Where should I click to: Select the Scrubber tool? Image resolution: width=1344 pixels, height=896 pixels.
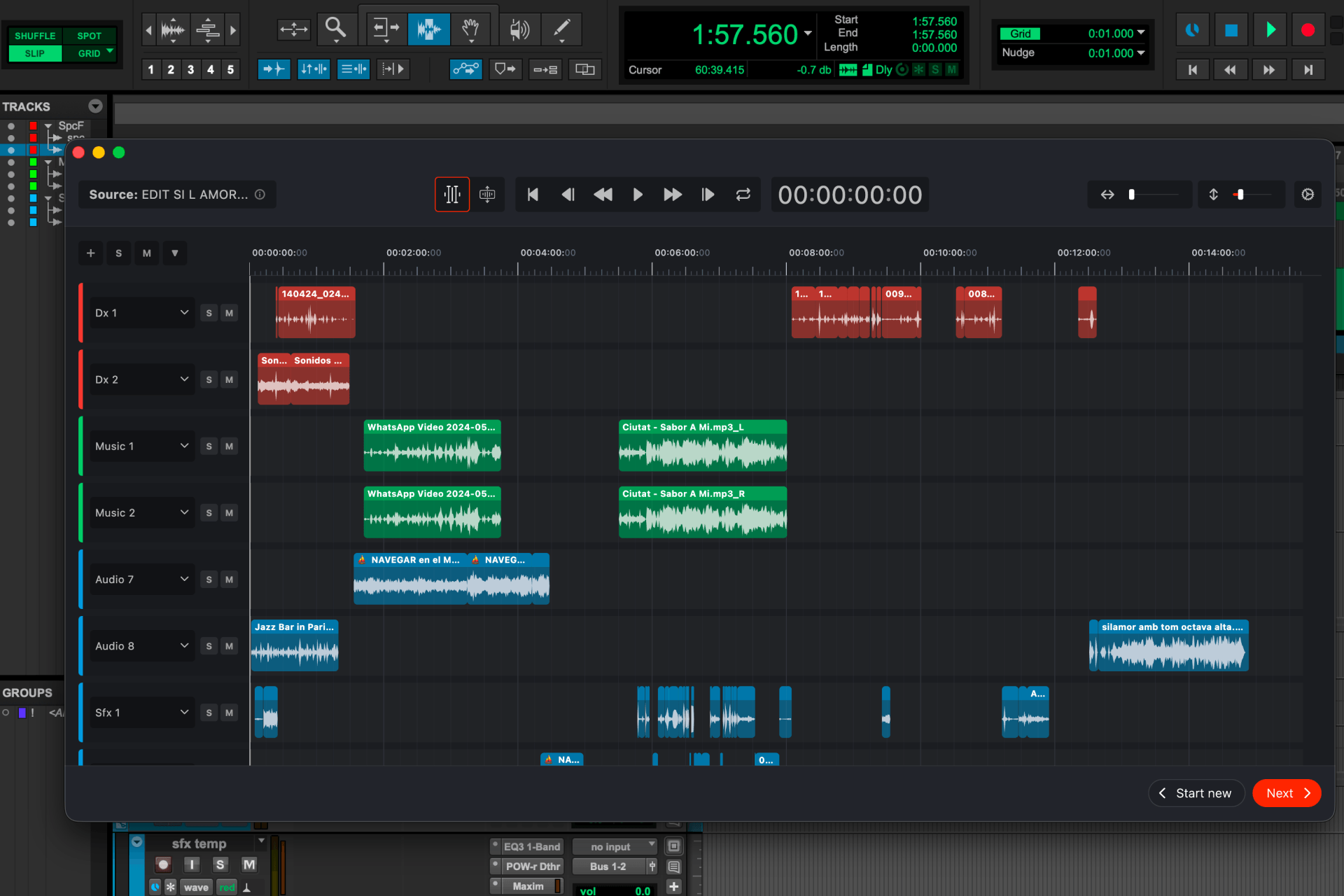pyautogui.click(x=519, y=29)
